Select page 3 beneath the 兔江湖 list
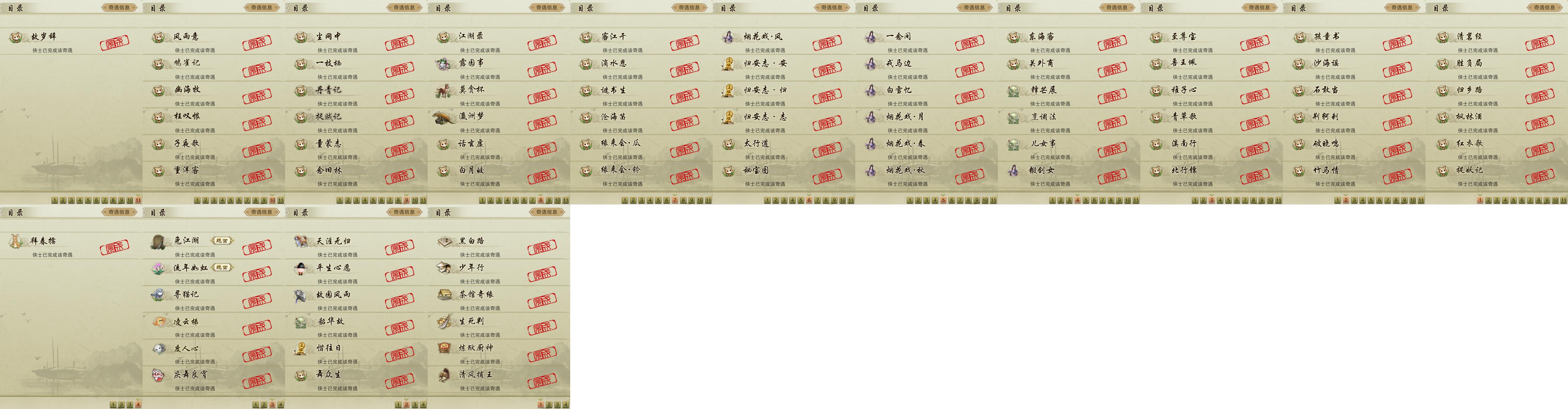Screen dimensions: 1568x409 [x=273, y=404]
